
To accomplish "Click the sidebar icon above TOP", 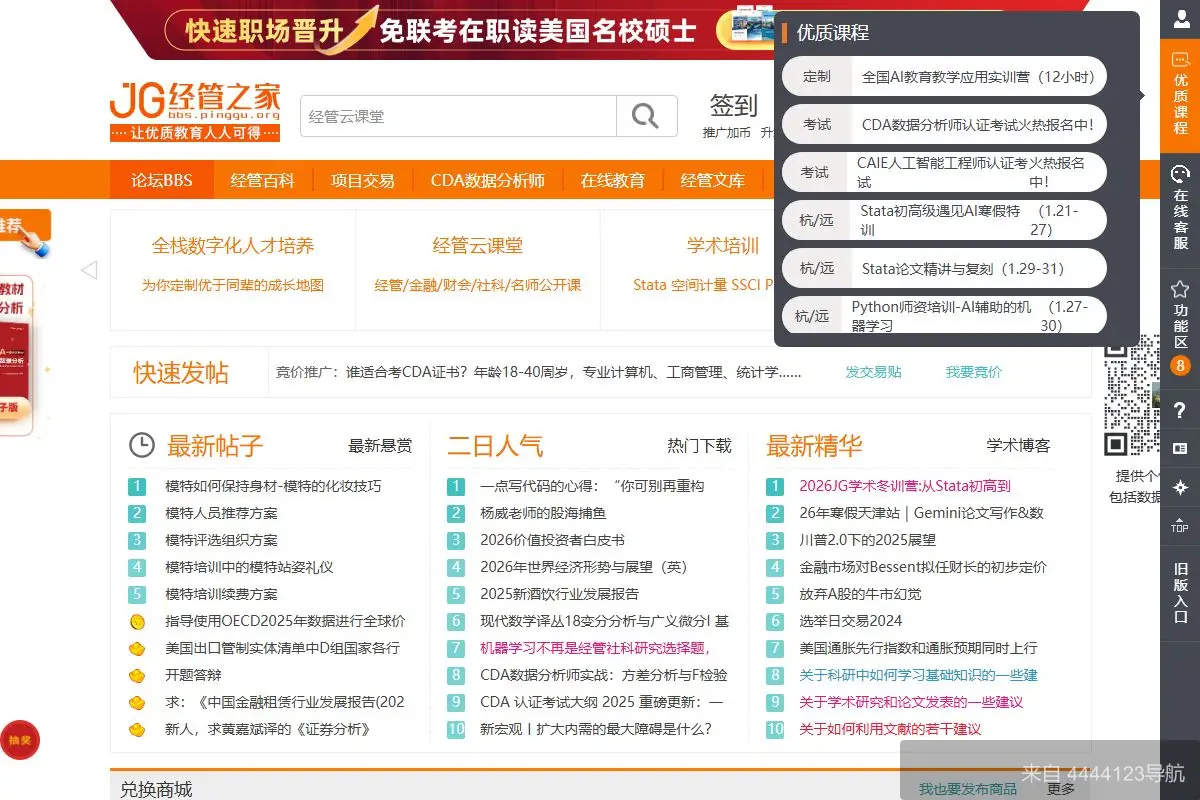I will pos(1180,487).
